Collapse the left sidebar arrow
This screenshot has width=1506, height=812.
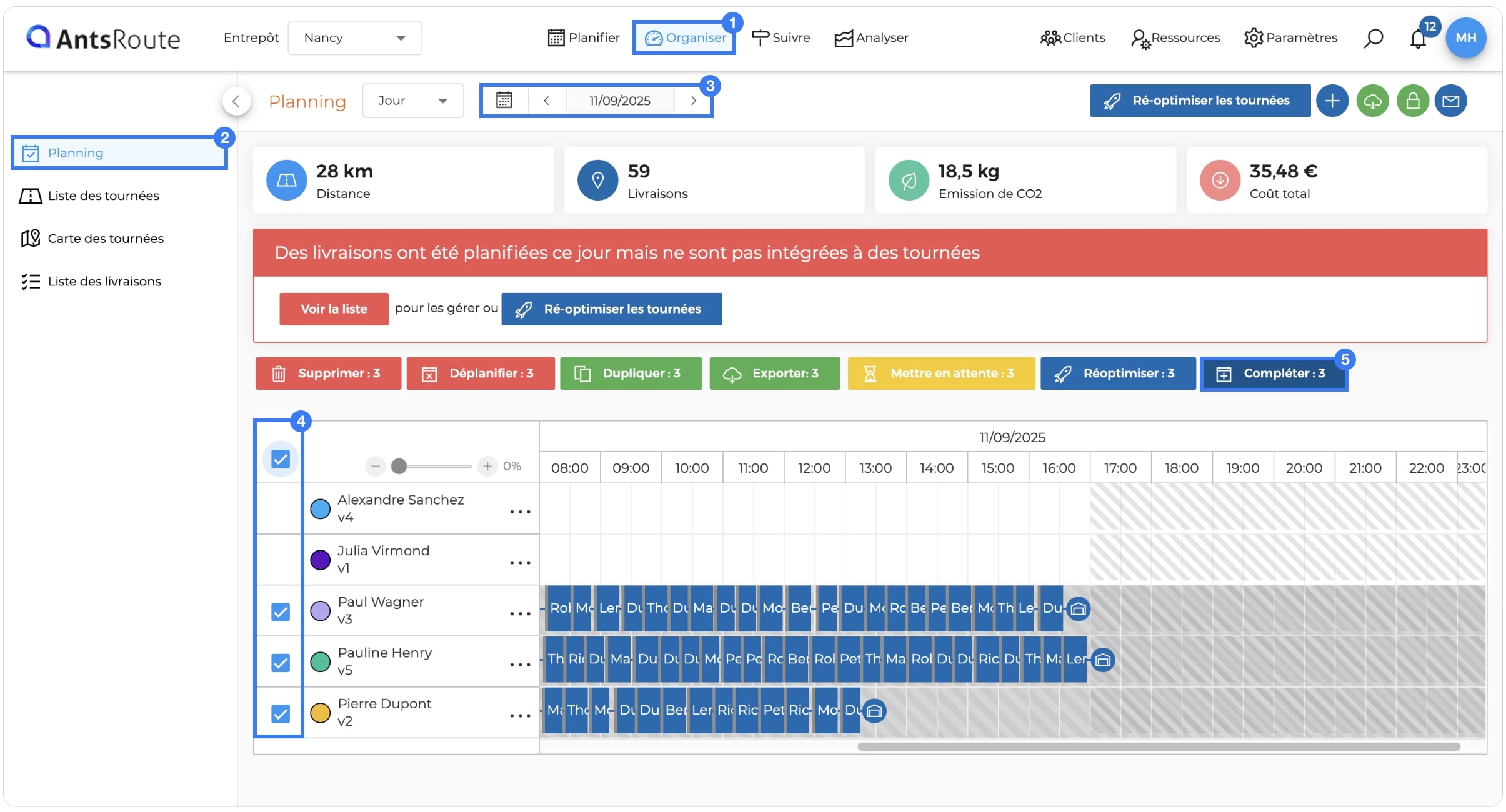pyautogui.click(x=236, y=101)
